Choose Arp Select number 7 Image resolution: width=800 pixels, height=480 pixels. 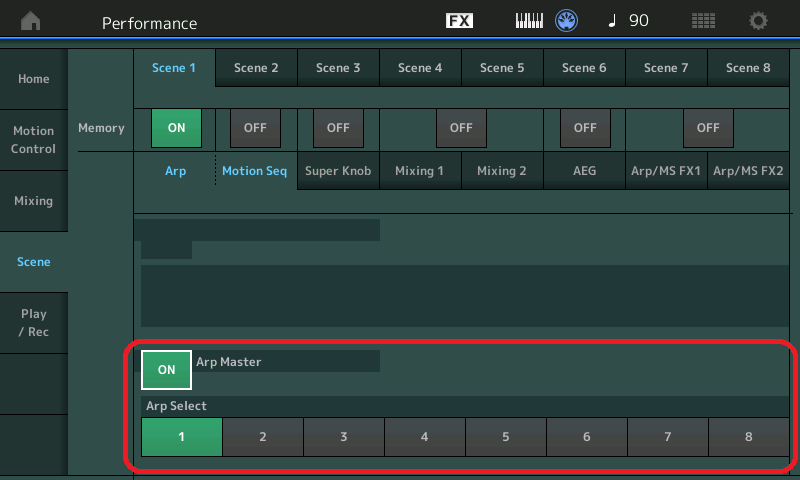click(667, 437)
